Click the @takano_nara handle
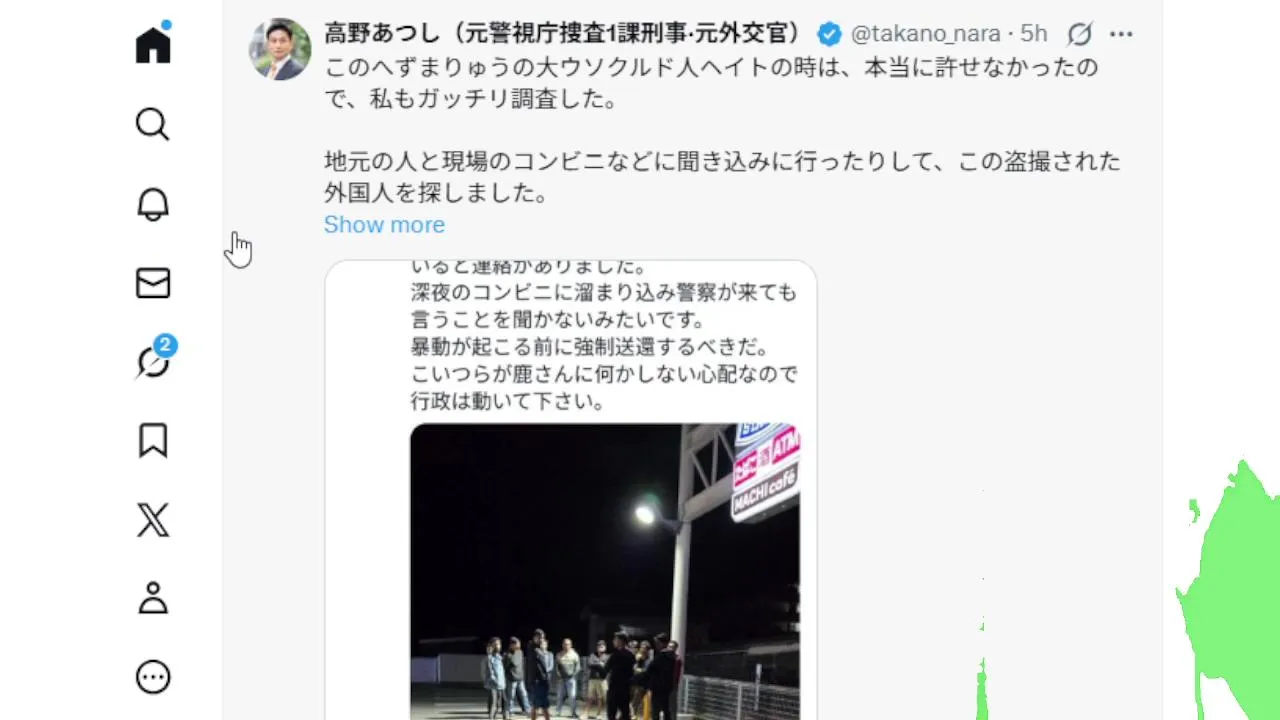Viewport: 1280px width, 720px height. (x=926, y=34)
